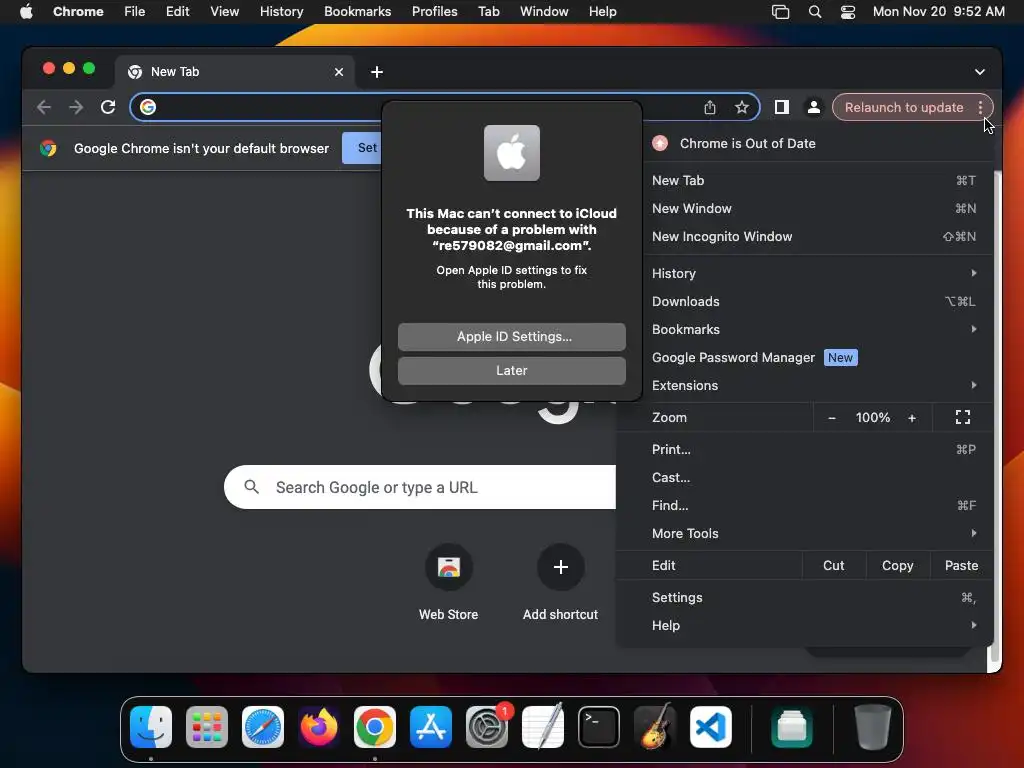The image size is (1024, 768).
Task: Click the date and time in menu bar
Action: click(938, 12)
